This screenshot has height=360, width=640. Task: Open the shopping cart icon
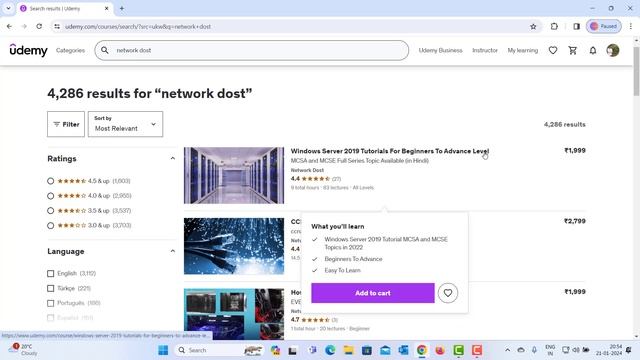click(573, 50)
